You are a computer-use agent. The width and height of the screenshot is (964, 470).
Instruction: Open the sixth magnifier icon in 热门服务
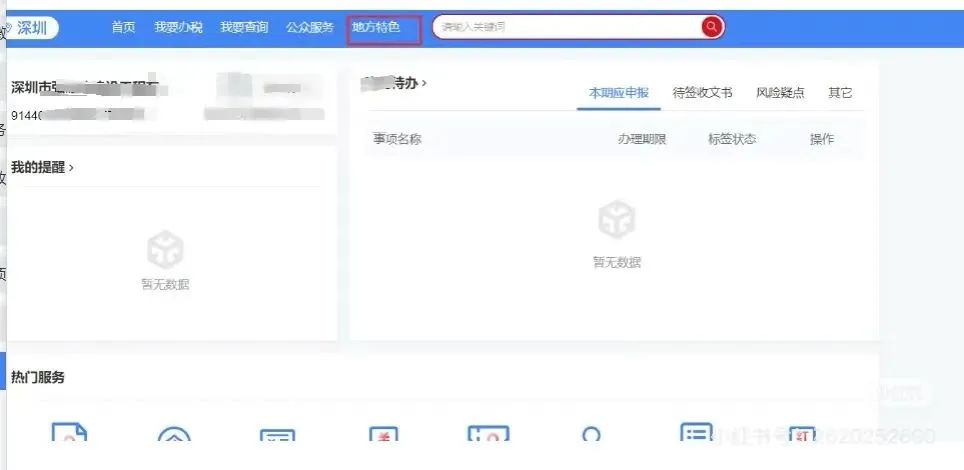tap(592, 438)
